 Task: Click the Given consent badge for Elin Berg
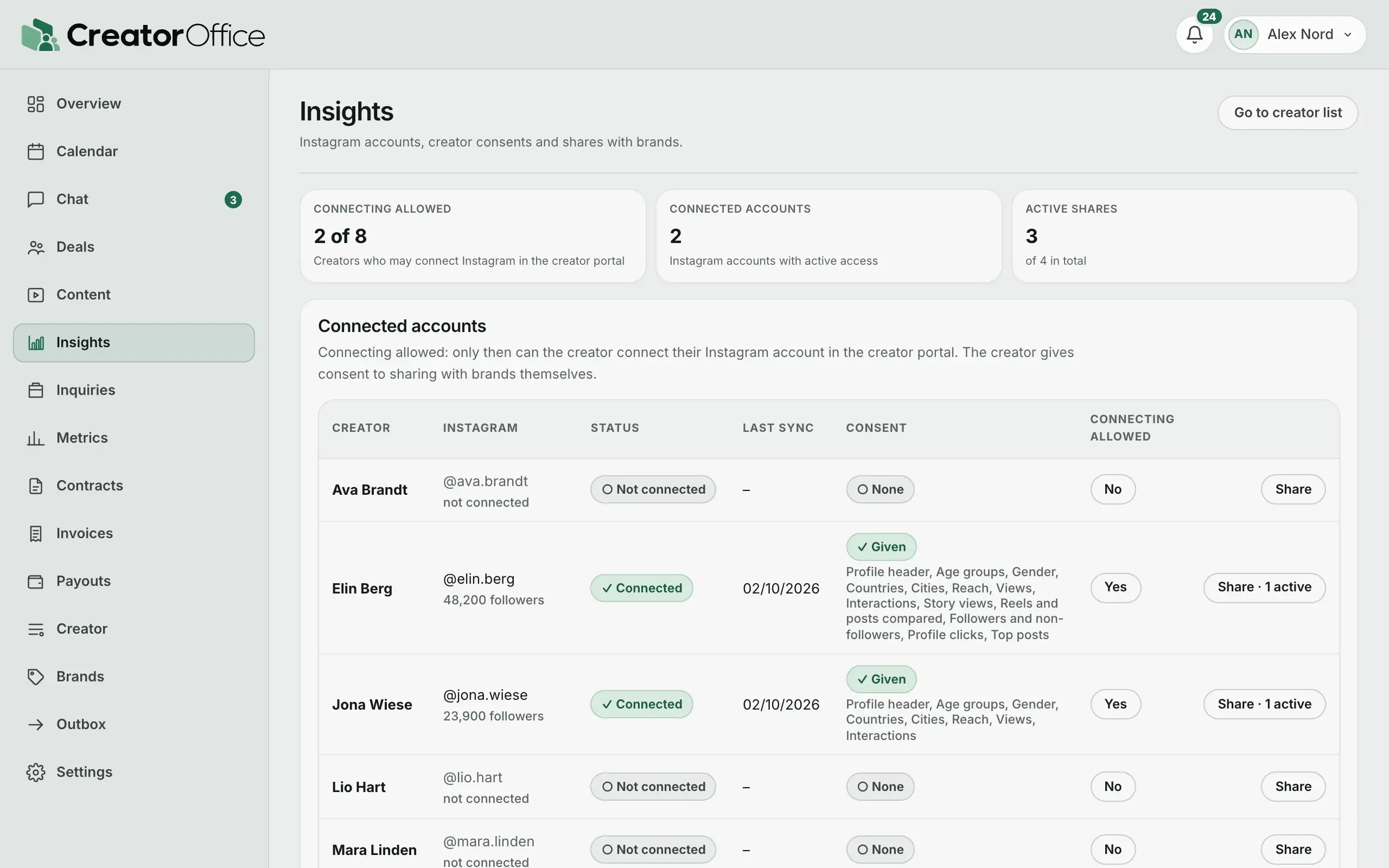[x=881, y=546]
